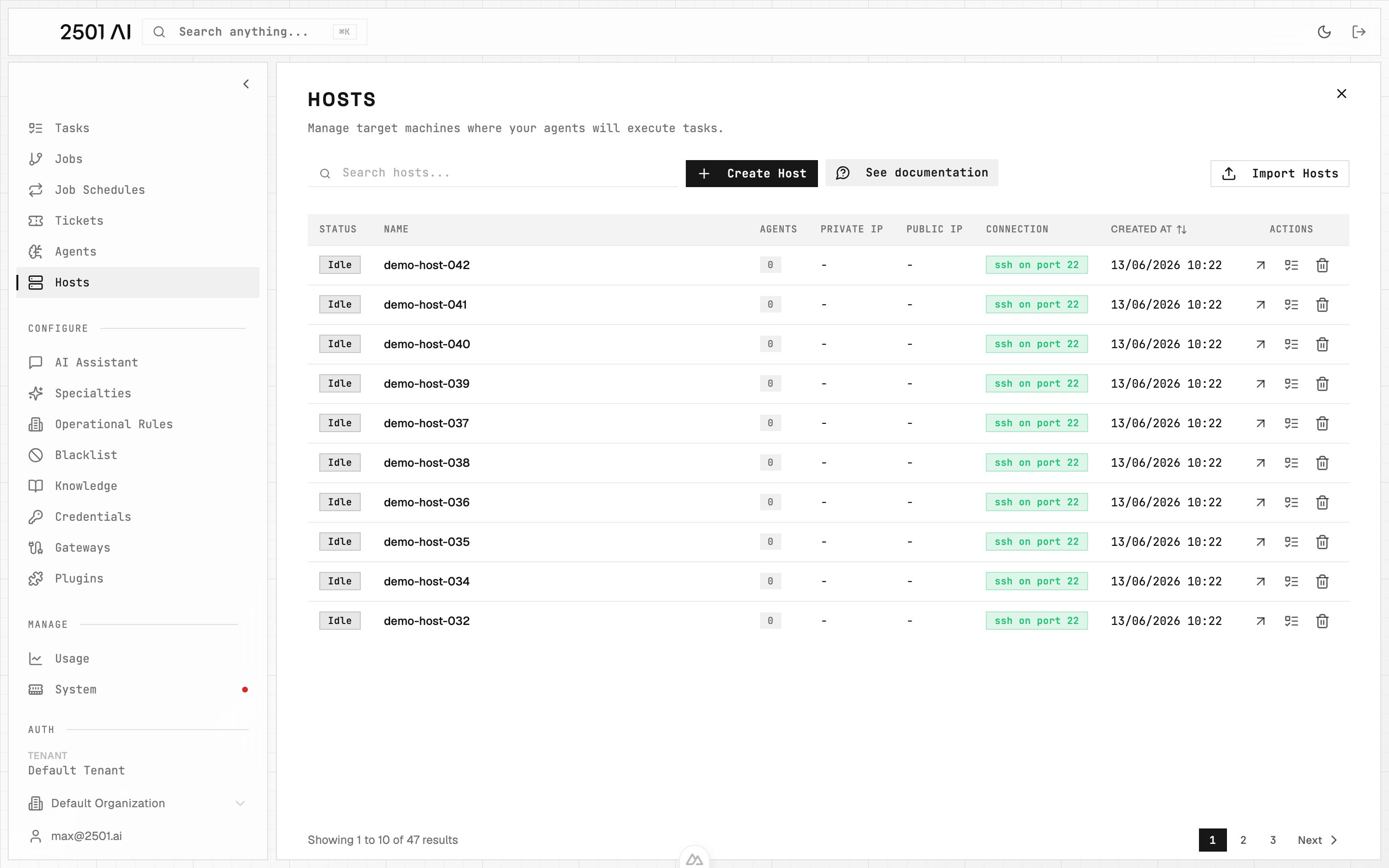Delete demo-host-039 with trash icon

pyautogui.click(x=1322, y=383)
